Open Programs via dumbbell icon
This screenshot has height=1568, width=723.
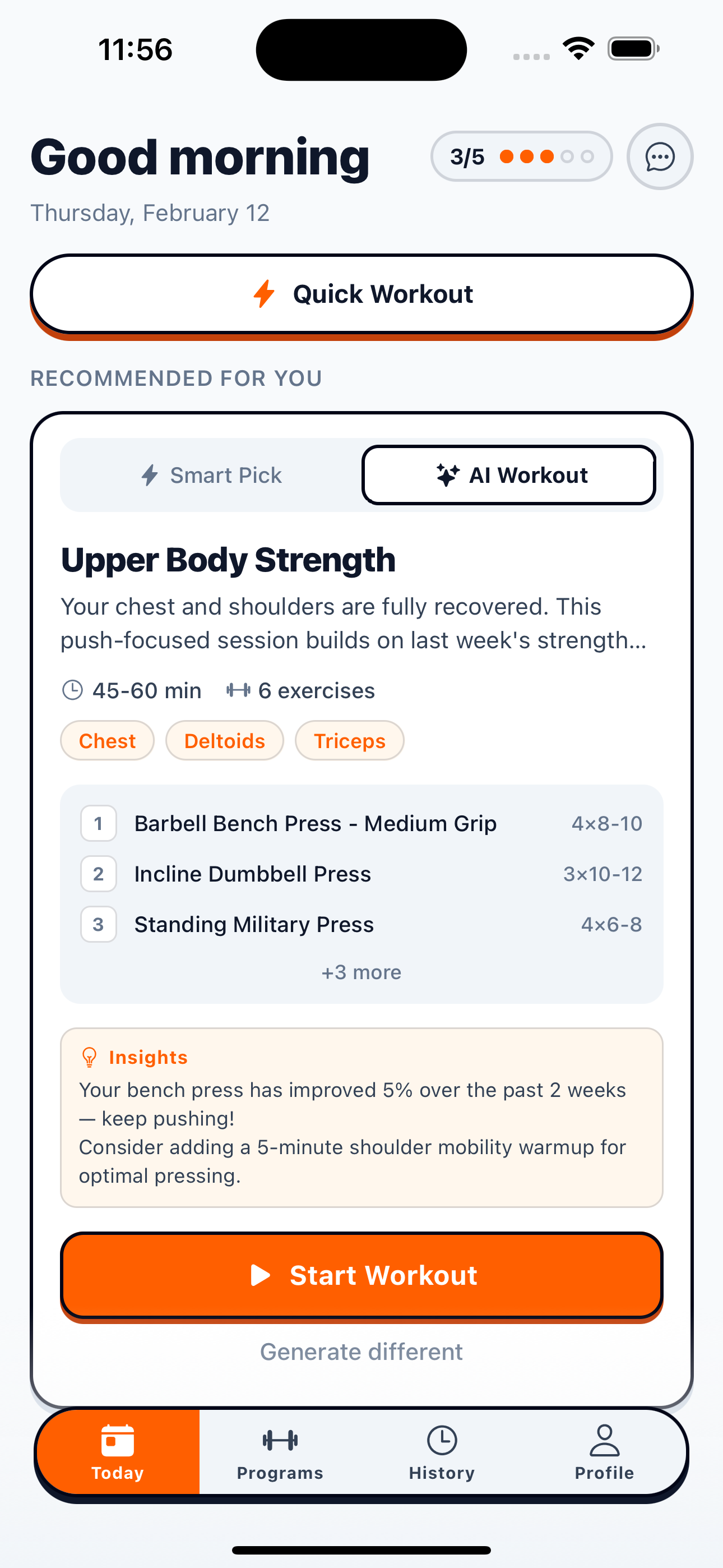[x=280, y=1440]
